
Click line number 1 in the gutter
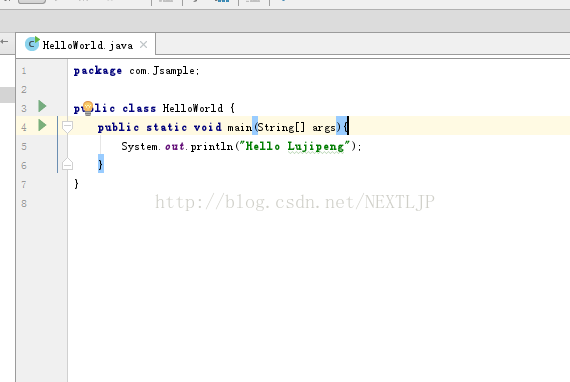pyautogui.click(x=24, y=71)
